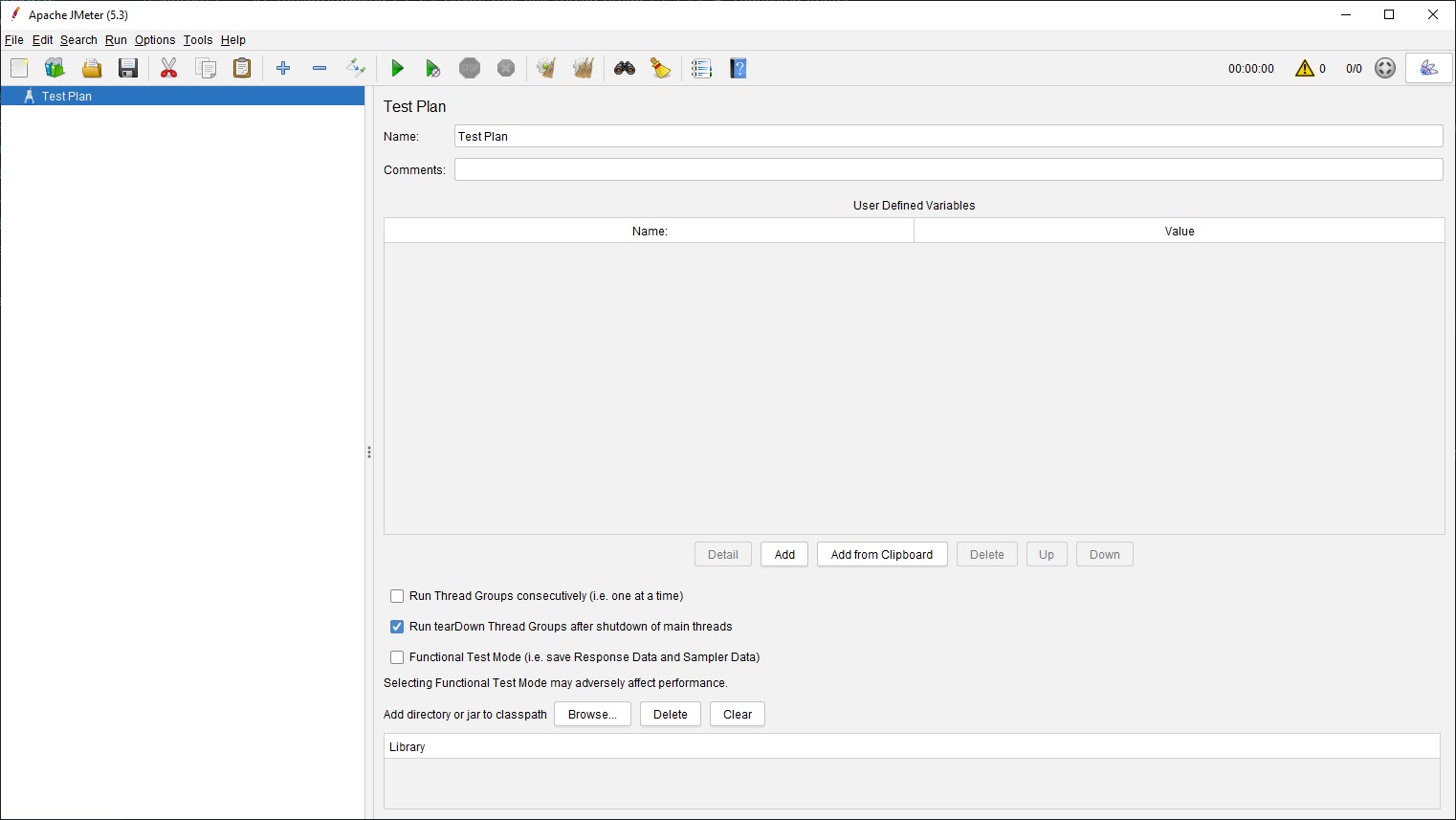Click the Down button
This screenshot has width=1456, height=820.
(1105, 555)
